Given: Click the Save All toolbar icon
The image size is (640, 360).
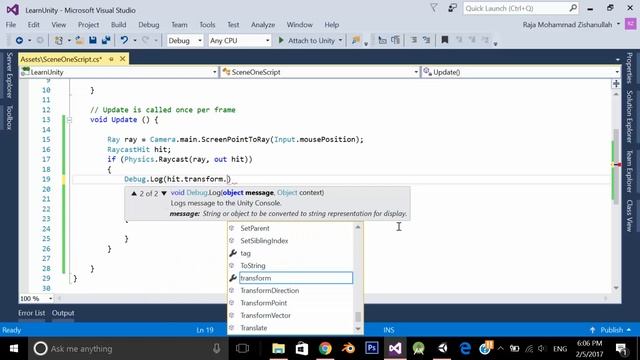Looking at the screenshot, I should (x=106, y=40).
